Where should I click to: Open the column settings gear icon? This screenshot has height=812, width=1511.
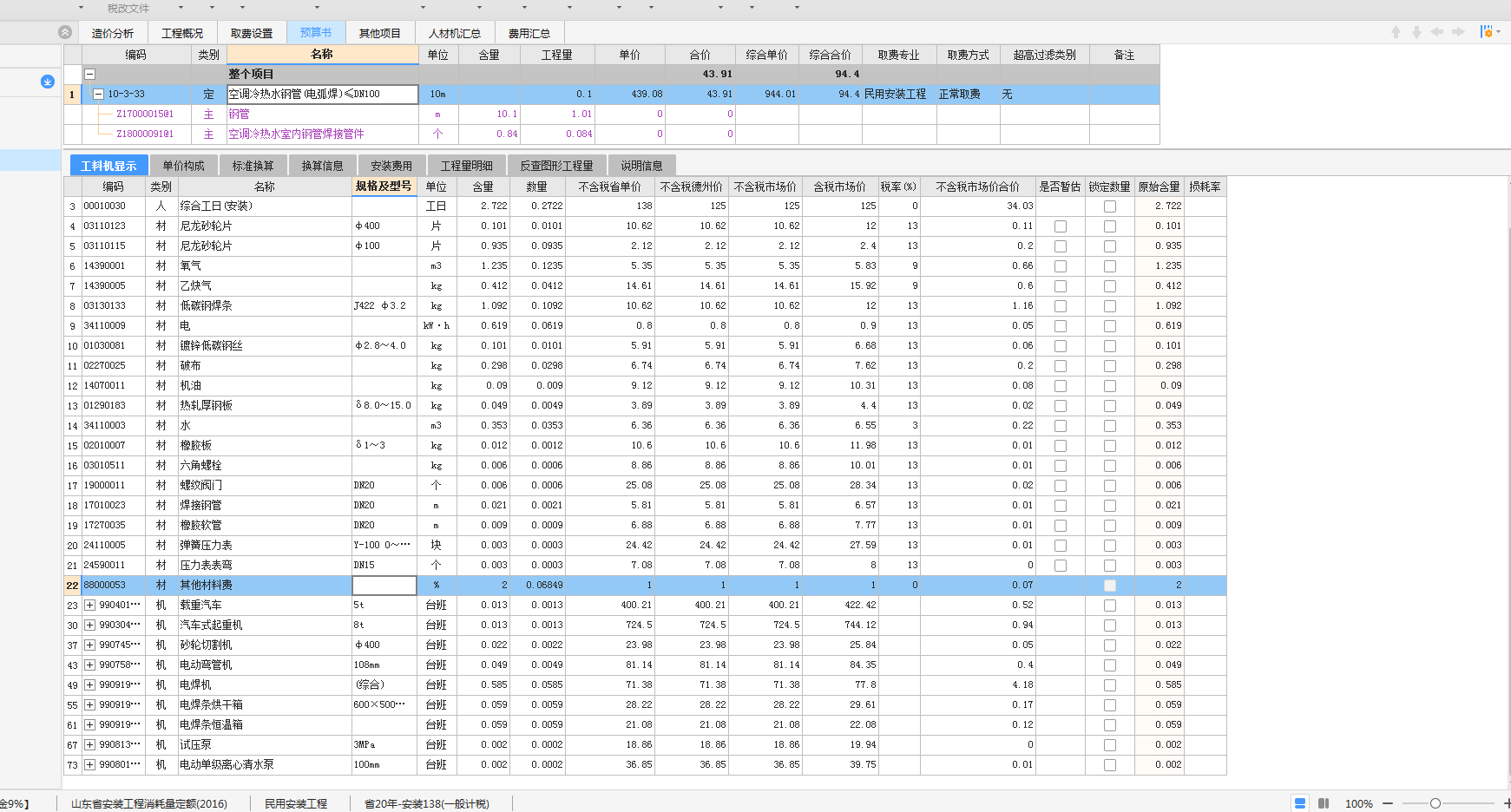click(x=1487, y=32)
